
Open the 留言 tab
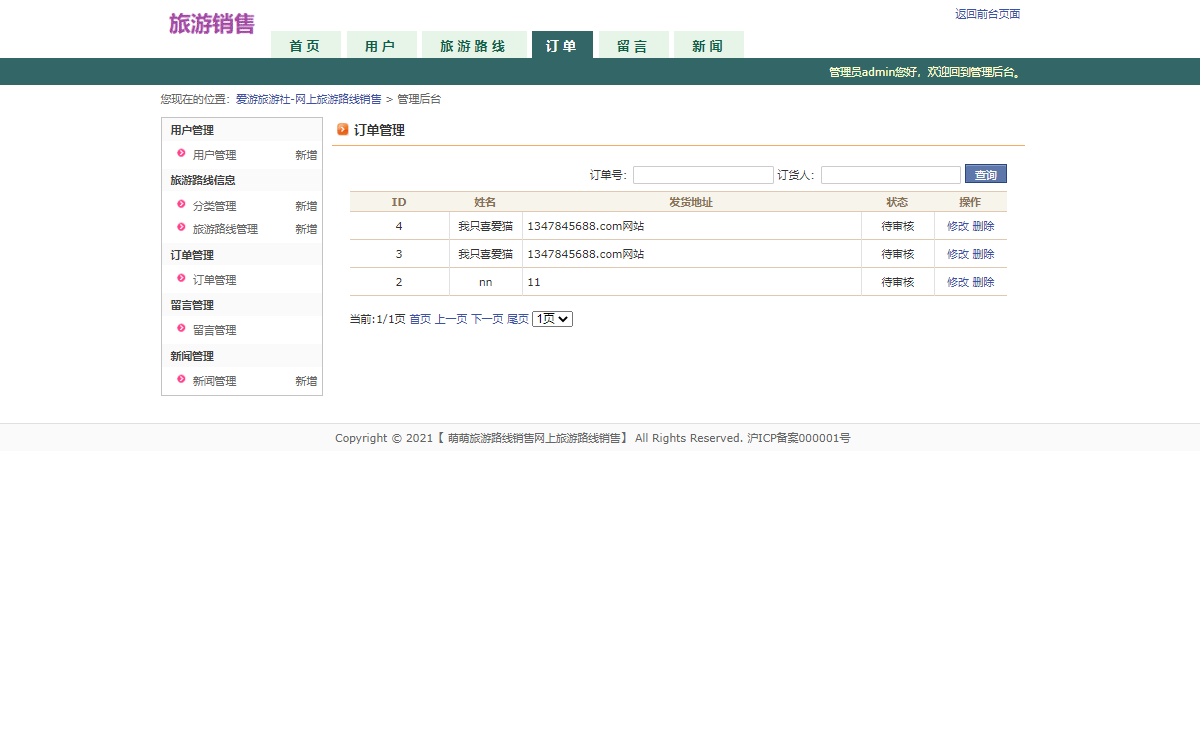pos(632,46)
